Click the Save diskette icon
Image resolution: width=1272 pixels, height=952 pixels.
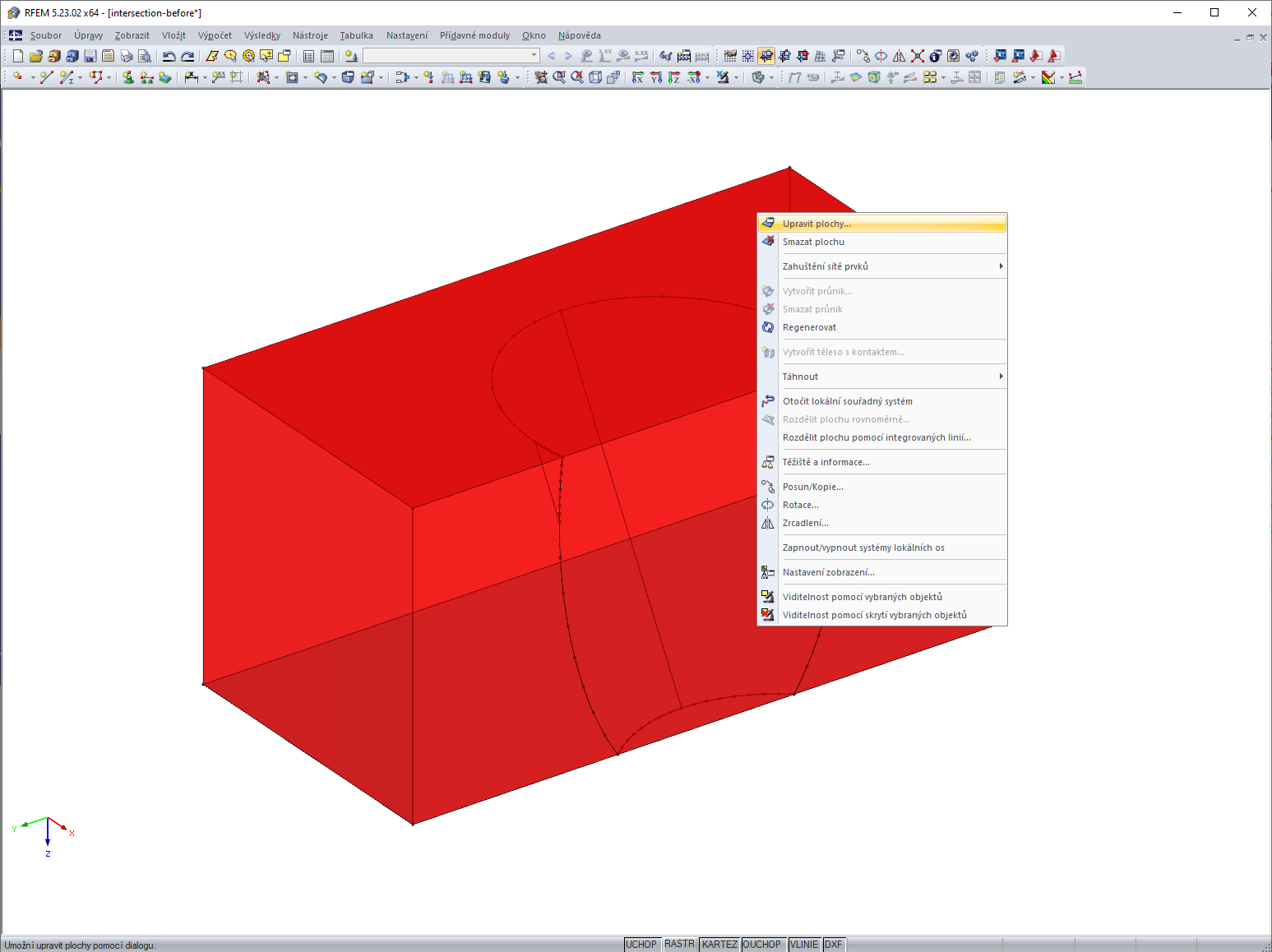tap(90, 56)
